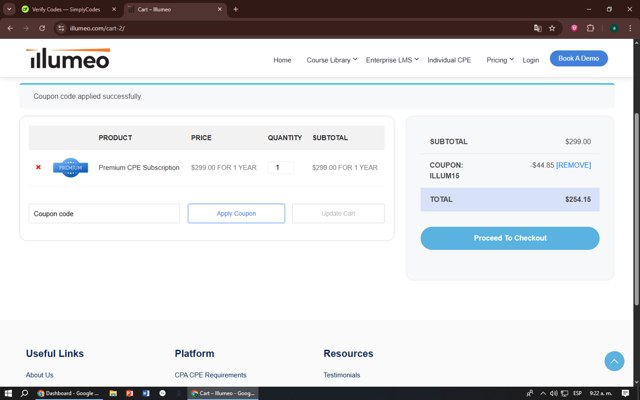Bookmark this page with the star icon

[552, 28]
